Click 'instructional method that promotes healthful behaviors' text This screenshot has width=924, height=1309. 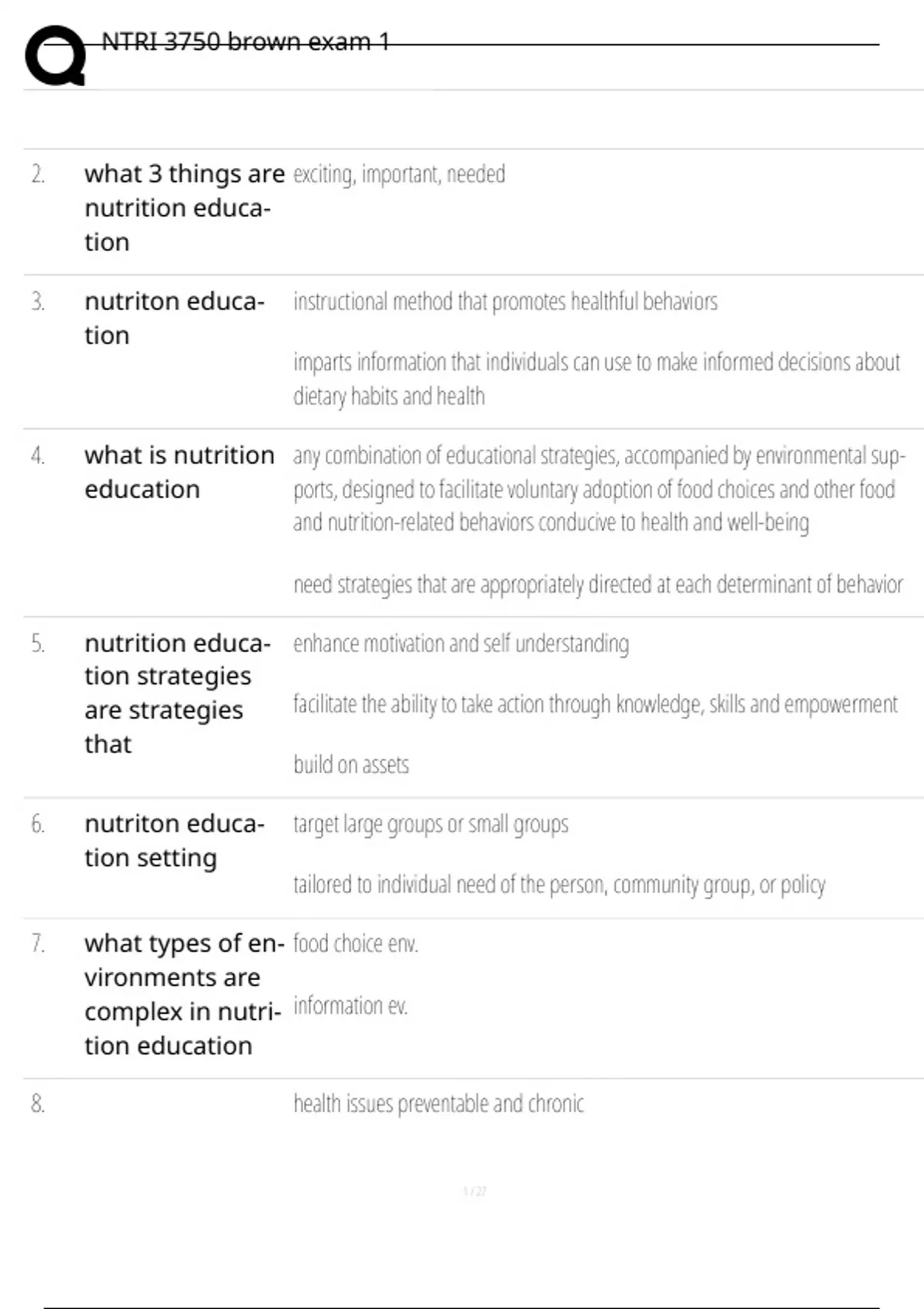click(x=505, y=301)
